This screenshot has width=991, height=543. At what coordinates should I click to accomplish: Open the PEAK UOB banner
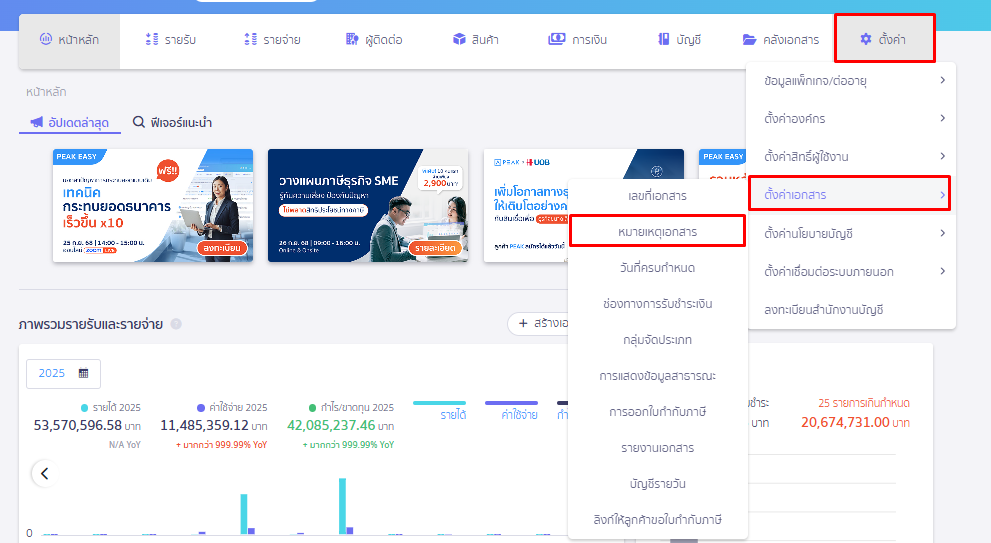coord(526,205)
